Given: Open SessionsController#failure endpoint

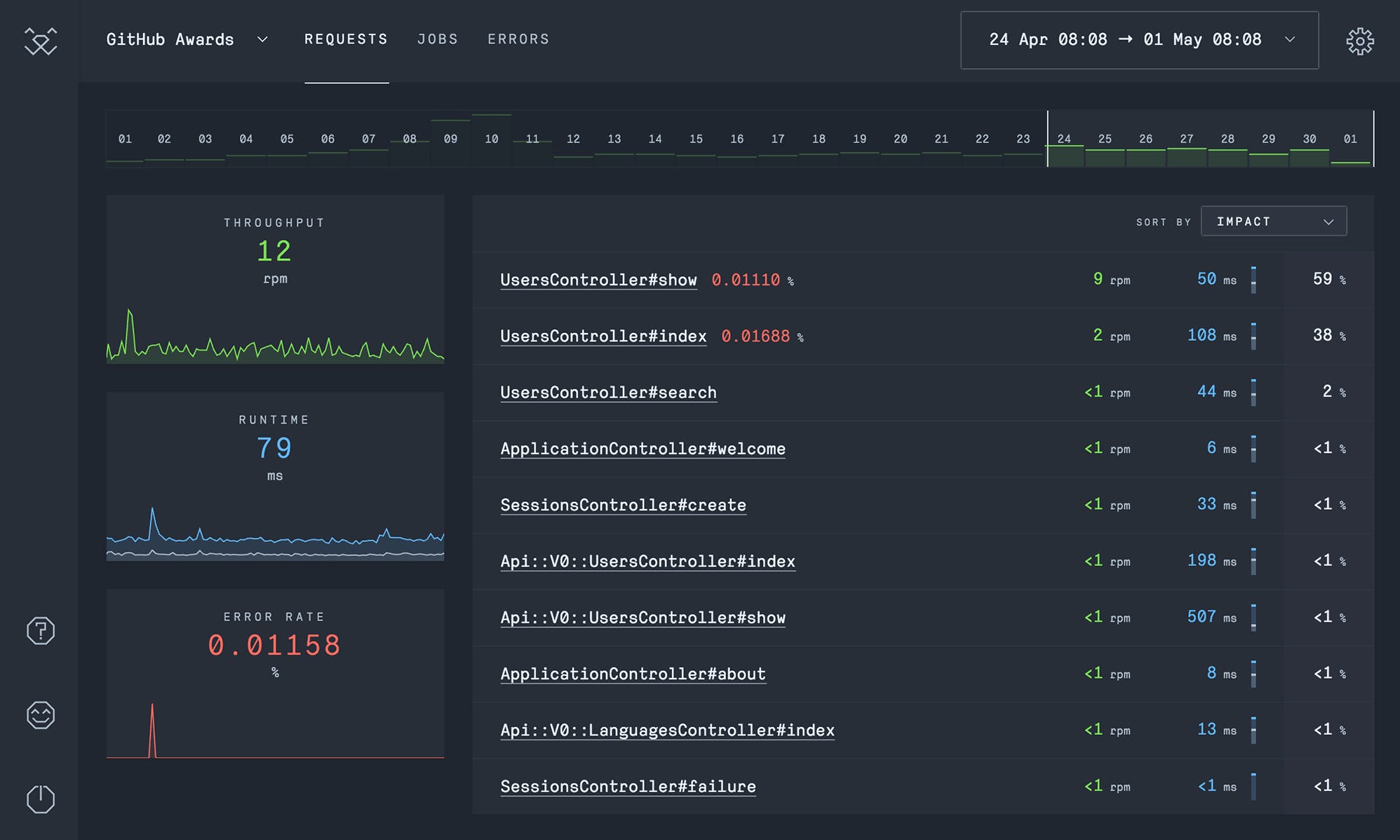Looking at the screenshot, I should [628, 787].
